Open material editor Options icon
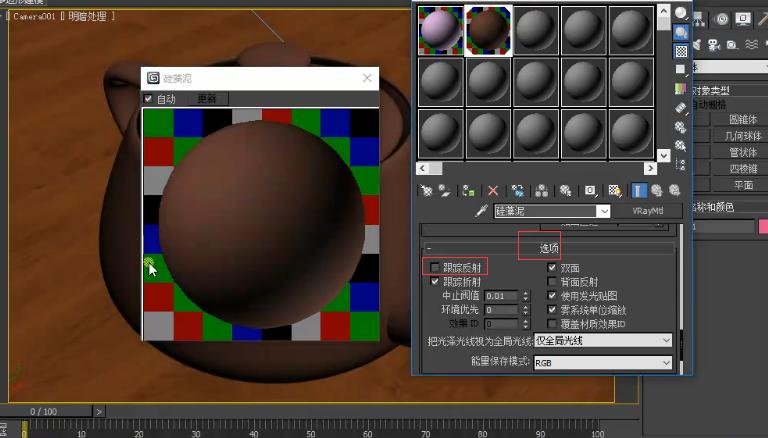 pos(681,127)
